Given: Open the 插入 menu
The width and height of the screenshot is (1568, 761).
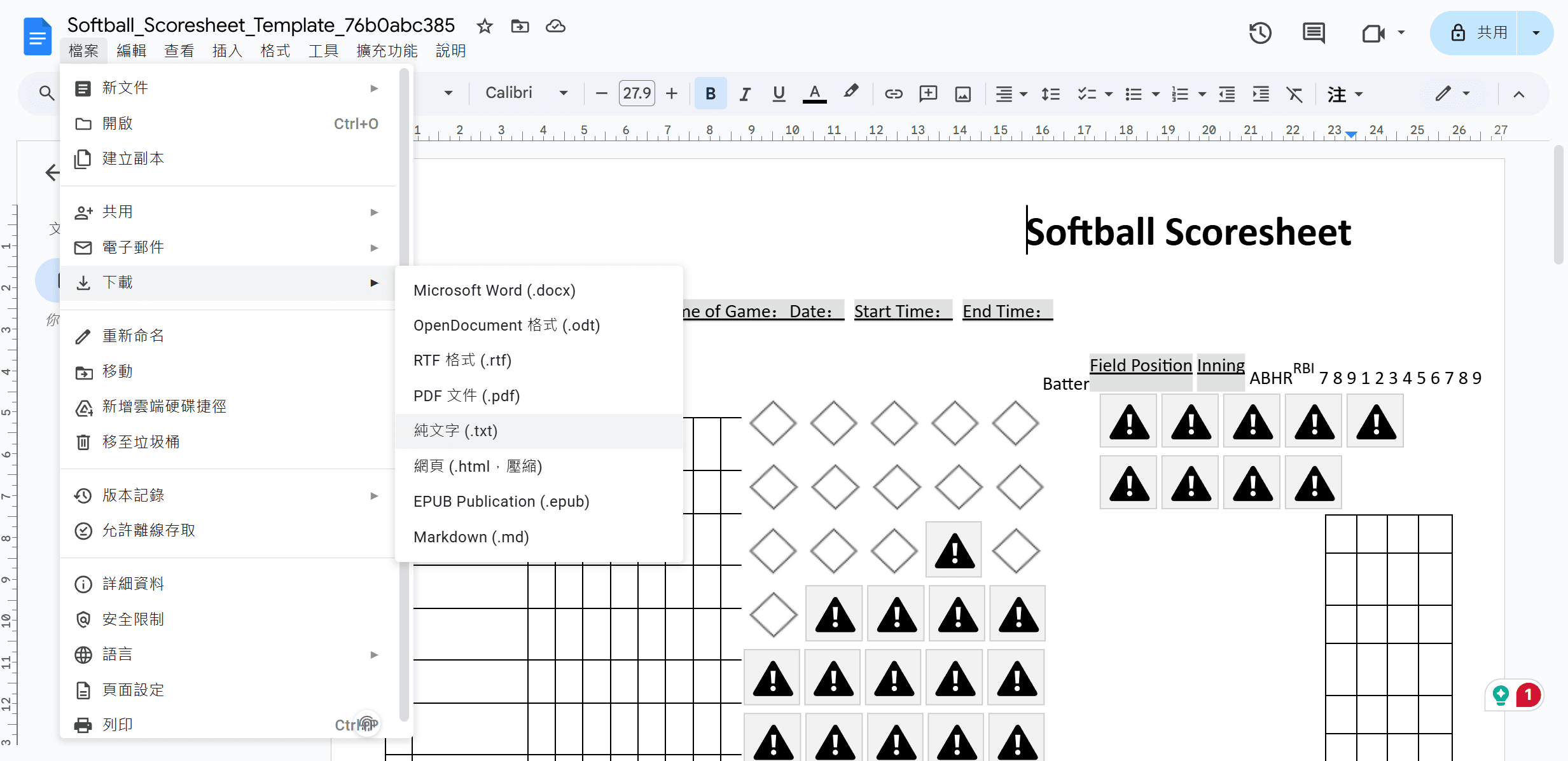Looking at the screenshot, I should click(x=228, y=50).
